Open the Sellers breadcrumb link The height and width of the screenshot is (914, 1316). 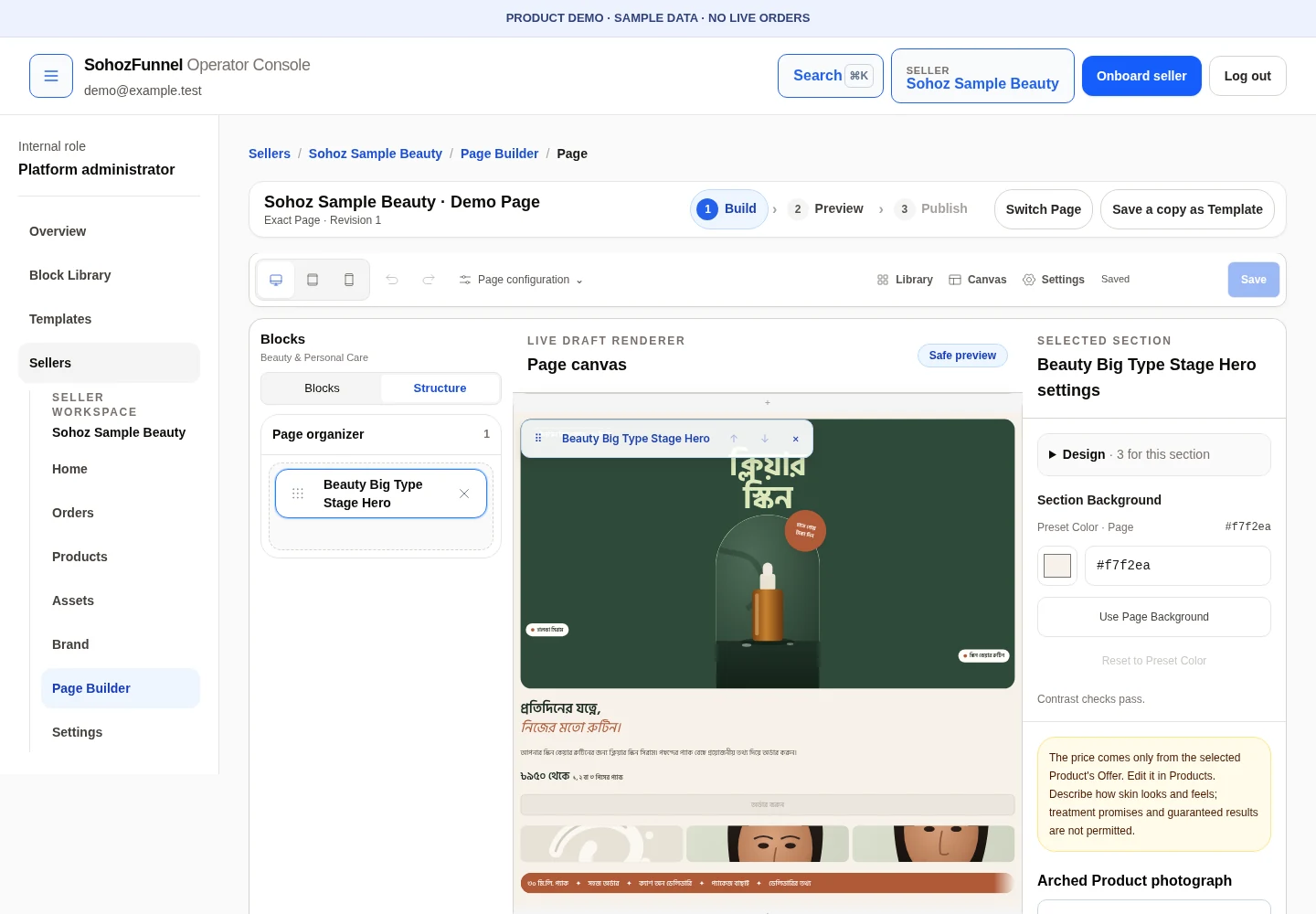point(270,154)
